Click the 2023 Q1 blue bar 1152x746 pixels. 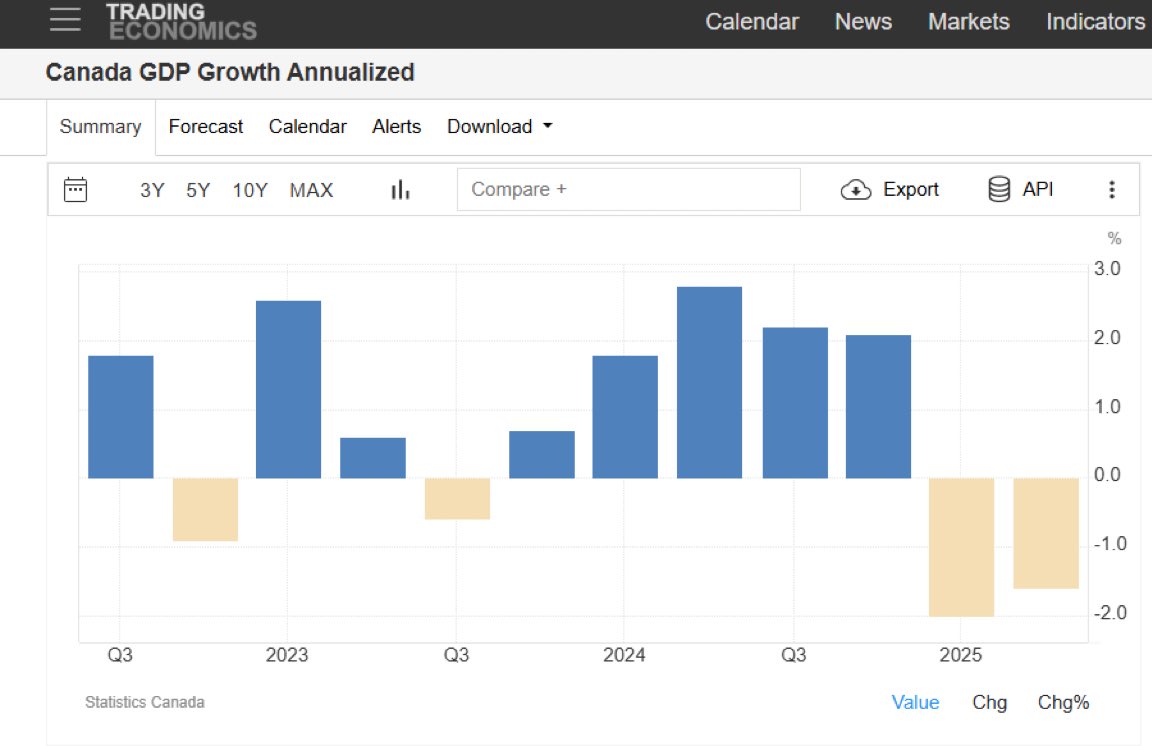point(288,390)
